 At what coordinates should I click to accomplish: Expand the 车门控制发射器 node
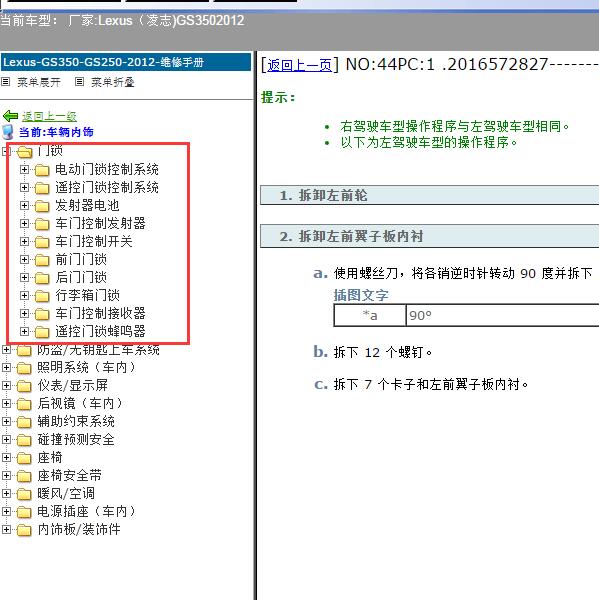click(24, 223)
